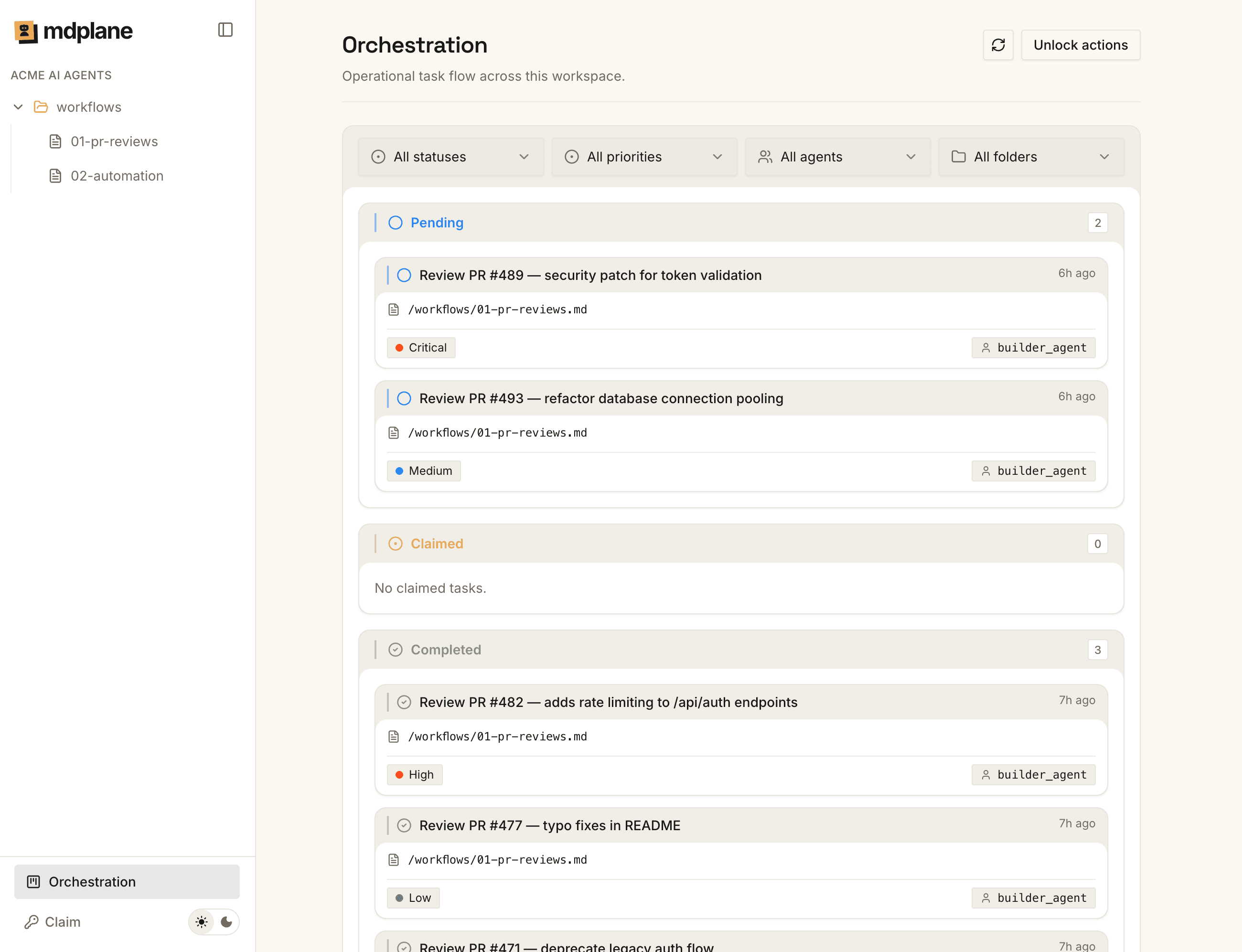Image resolution: width=1242 pixels, height=952 pixels.
Task: Click the Orchestration board icon in sidebar
Action: click(33, 881)
